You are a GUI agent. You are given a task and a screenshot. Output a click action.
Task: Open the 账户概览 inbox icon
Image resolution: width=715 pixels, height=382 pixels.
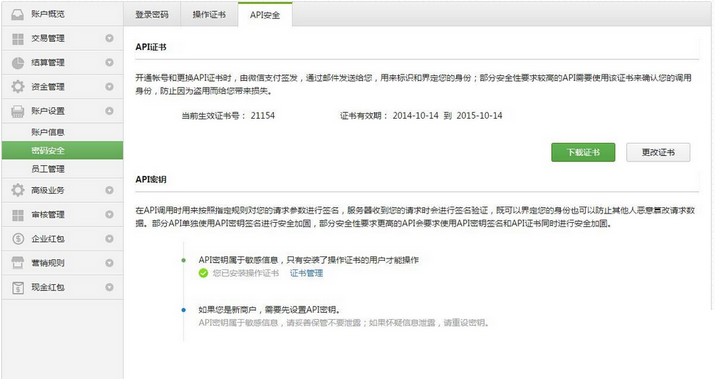[x=18, y=15]
